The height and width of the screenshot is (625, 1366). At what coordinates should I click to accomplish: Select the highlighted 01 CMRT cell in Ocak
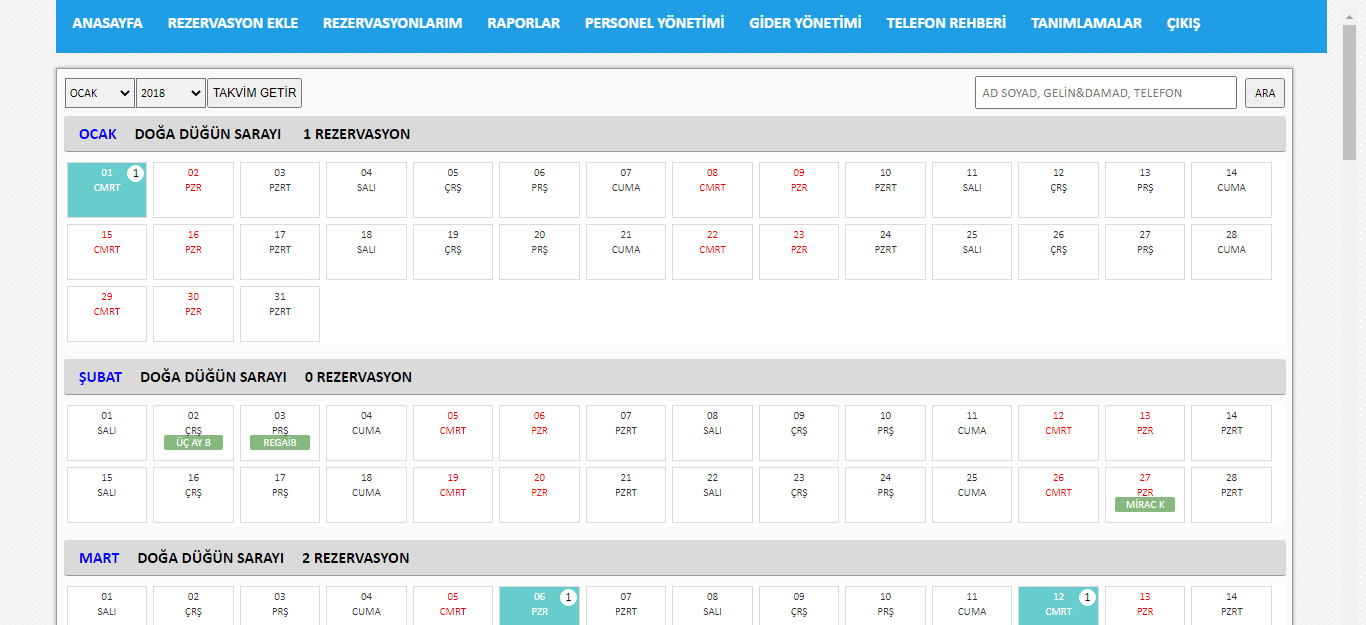pos(107,190)
